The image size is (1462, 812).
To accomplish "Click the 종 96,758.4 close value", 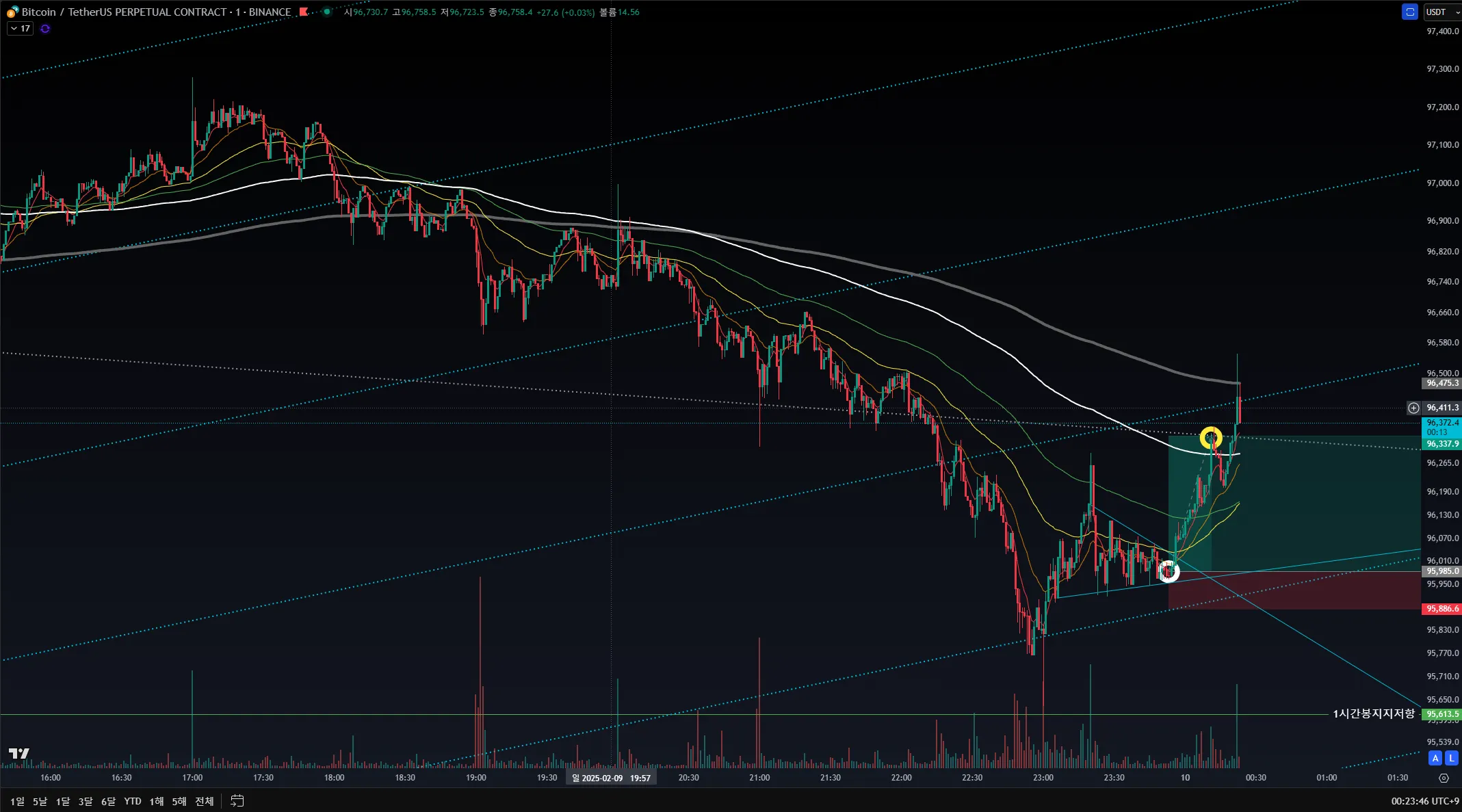I will (x=510, y=12).
